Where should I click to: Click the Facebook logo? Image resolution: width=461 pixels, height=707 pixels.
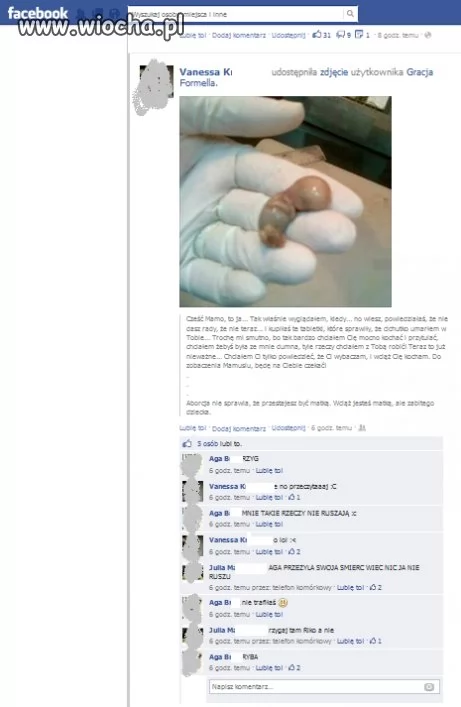(38, 14)
